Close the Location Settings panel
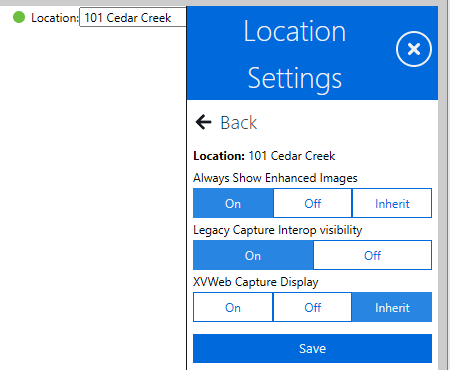450x370 pixels. pos(414,49)
